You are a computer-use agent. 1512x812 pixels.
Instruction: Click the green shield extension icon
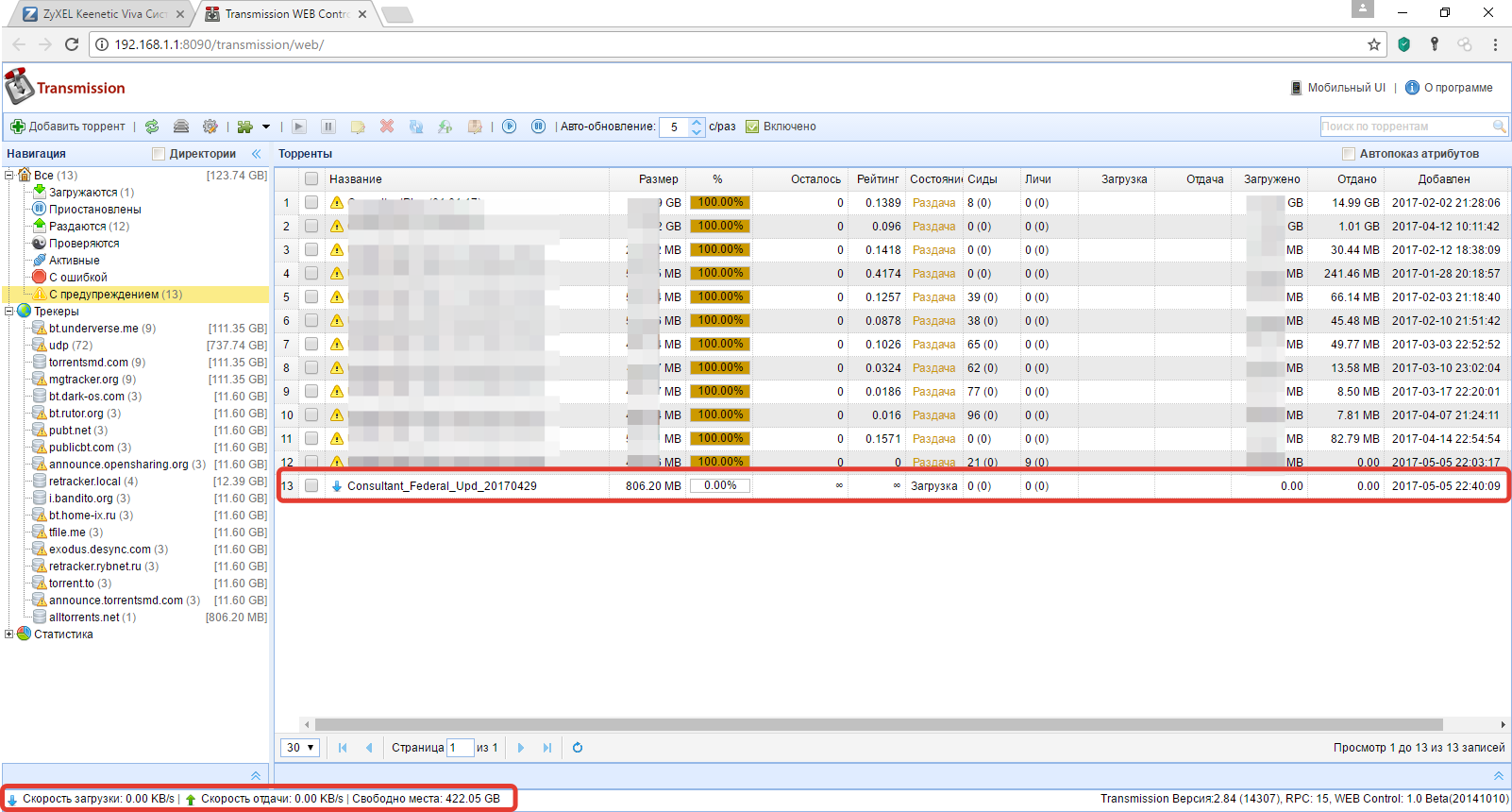point(1404,44)
